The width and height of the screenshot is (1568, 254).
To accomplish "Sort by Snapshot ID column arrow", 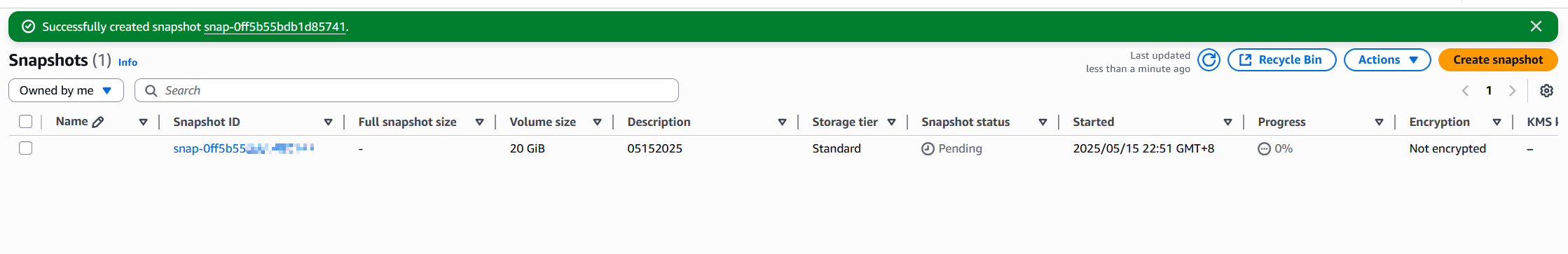I will 328,122.
